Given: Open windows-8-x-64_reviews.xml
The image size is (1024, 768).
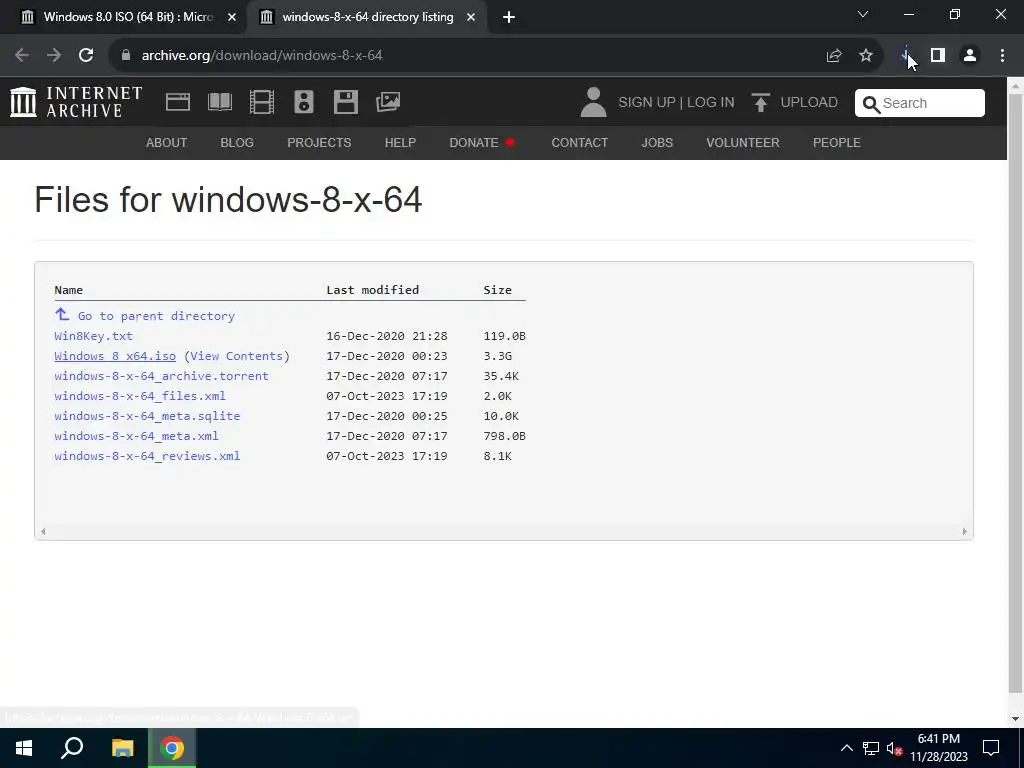Looking at the screenshot, I should pyautogui.click(x=147, y=456).
